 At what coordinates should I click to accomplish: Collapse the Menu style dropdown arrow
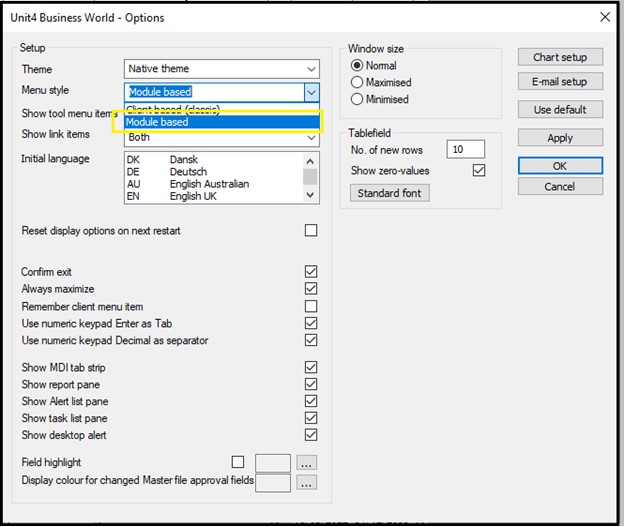(312, 92)
